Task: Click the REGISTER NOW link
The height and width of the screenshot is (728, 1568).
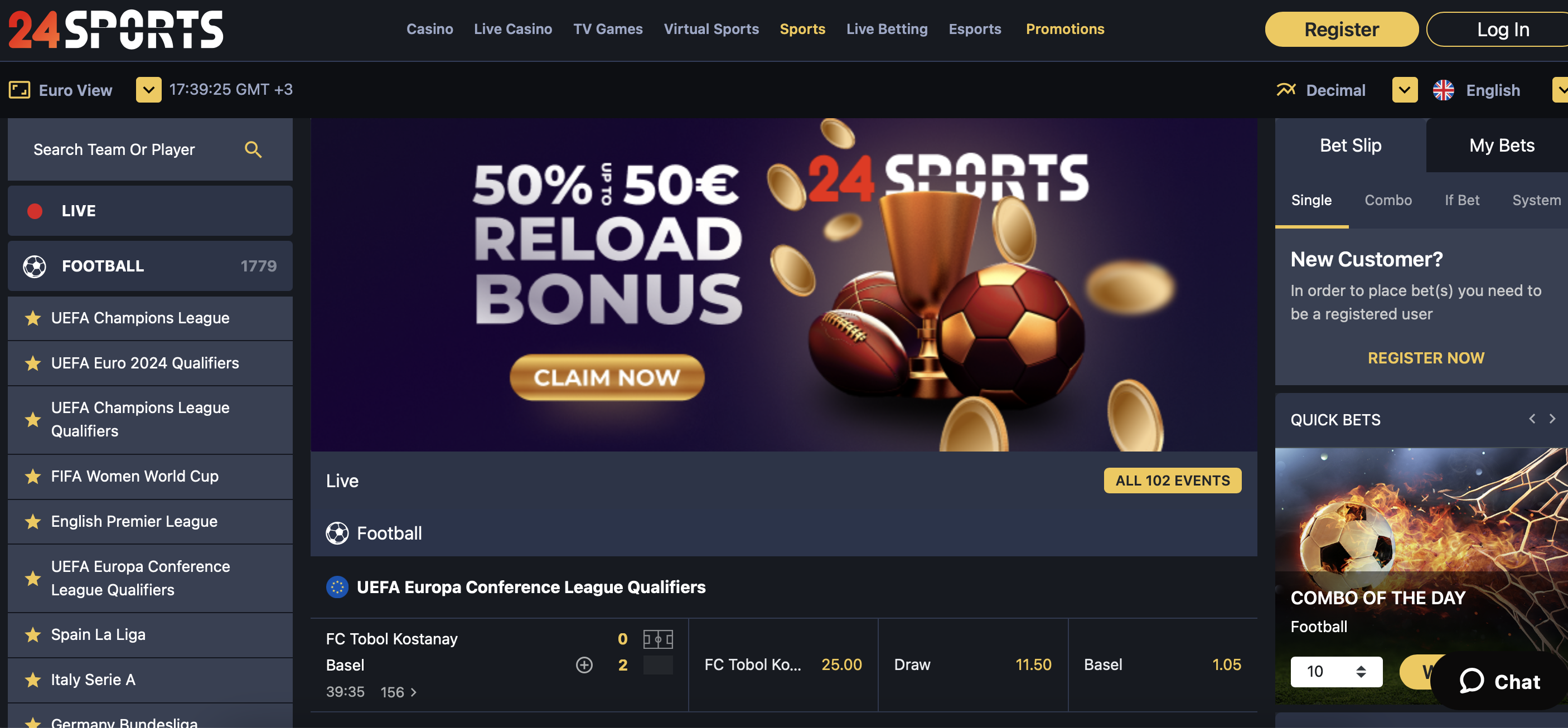Action: (1426, 358)
